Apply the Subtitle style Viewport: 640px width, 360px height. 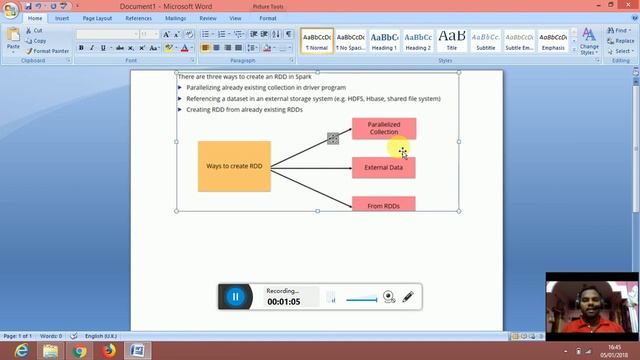(486, 41)
